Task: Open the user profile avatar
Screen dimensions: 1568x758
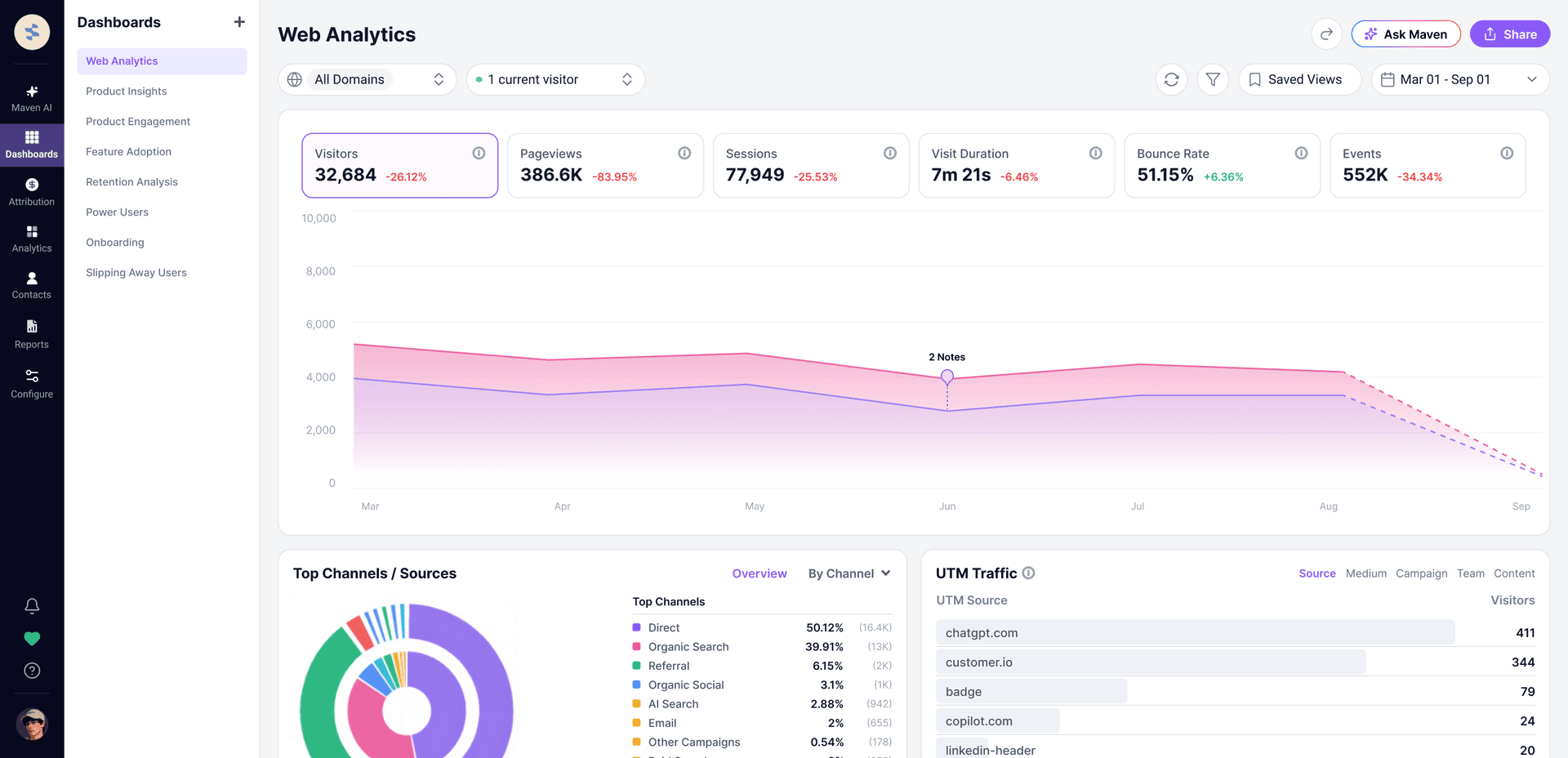Action: click(32, 724)
